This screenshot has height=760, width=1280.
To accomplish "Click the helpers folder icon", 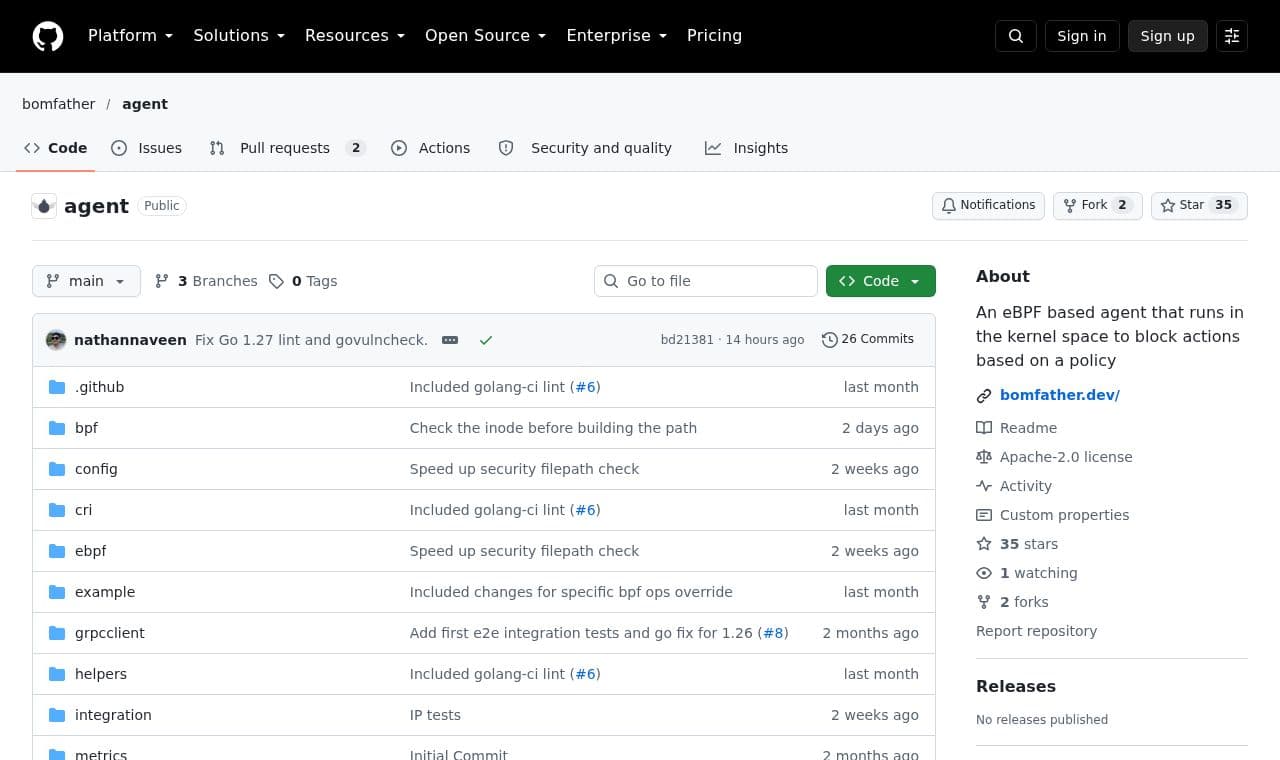I will coord(57,674).
